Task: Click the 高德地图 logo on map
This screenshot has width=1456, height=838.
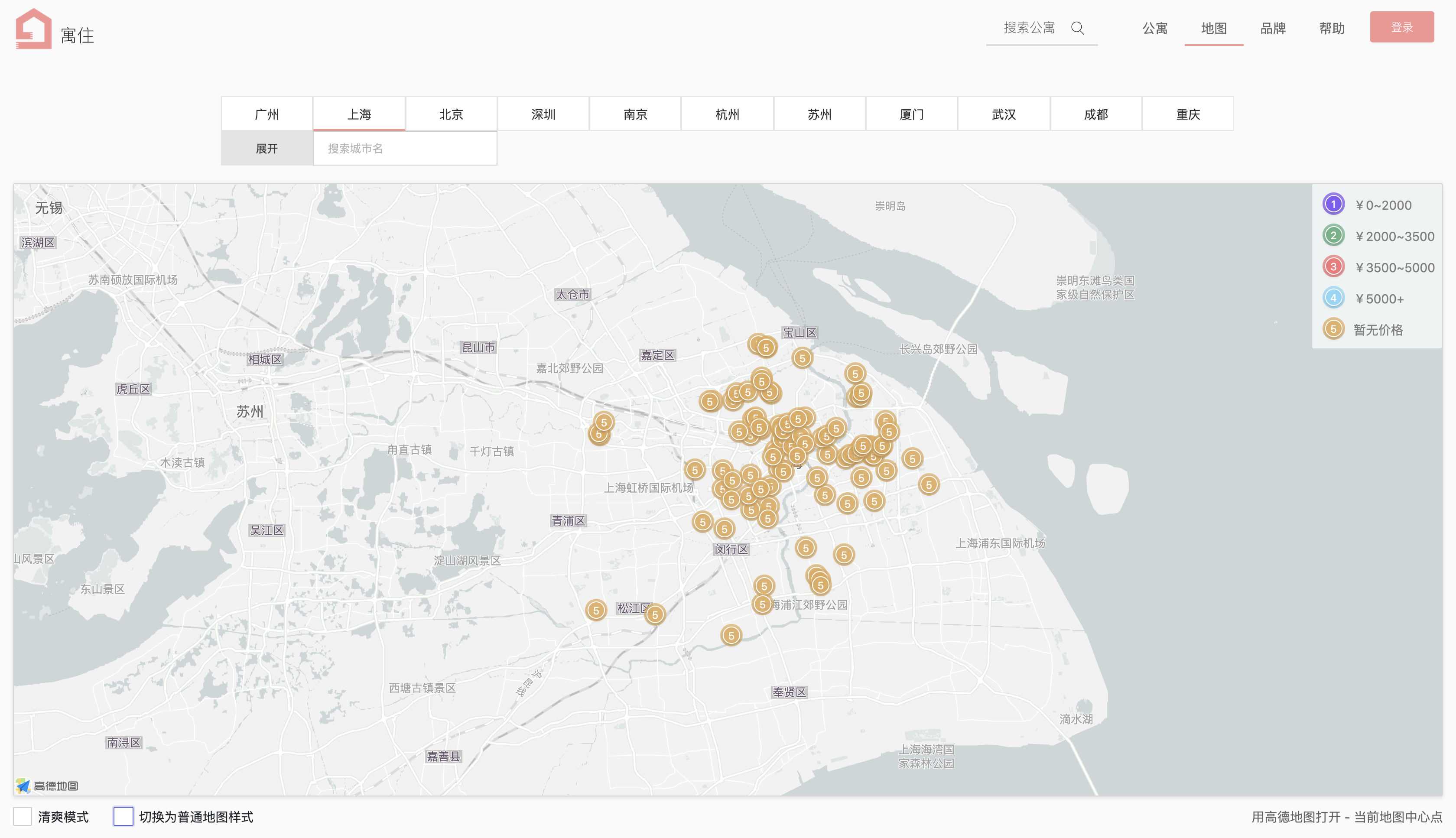Action: (47, 786)
